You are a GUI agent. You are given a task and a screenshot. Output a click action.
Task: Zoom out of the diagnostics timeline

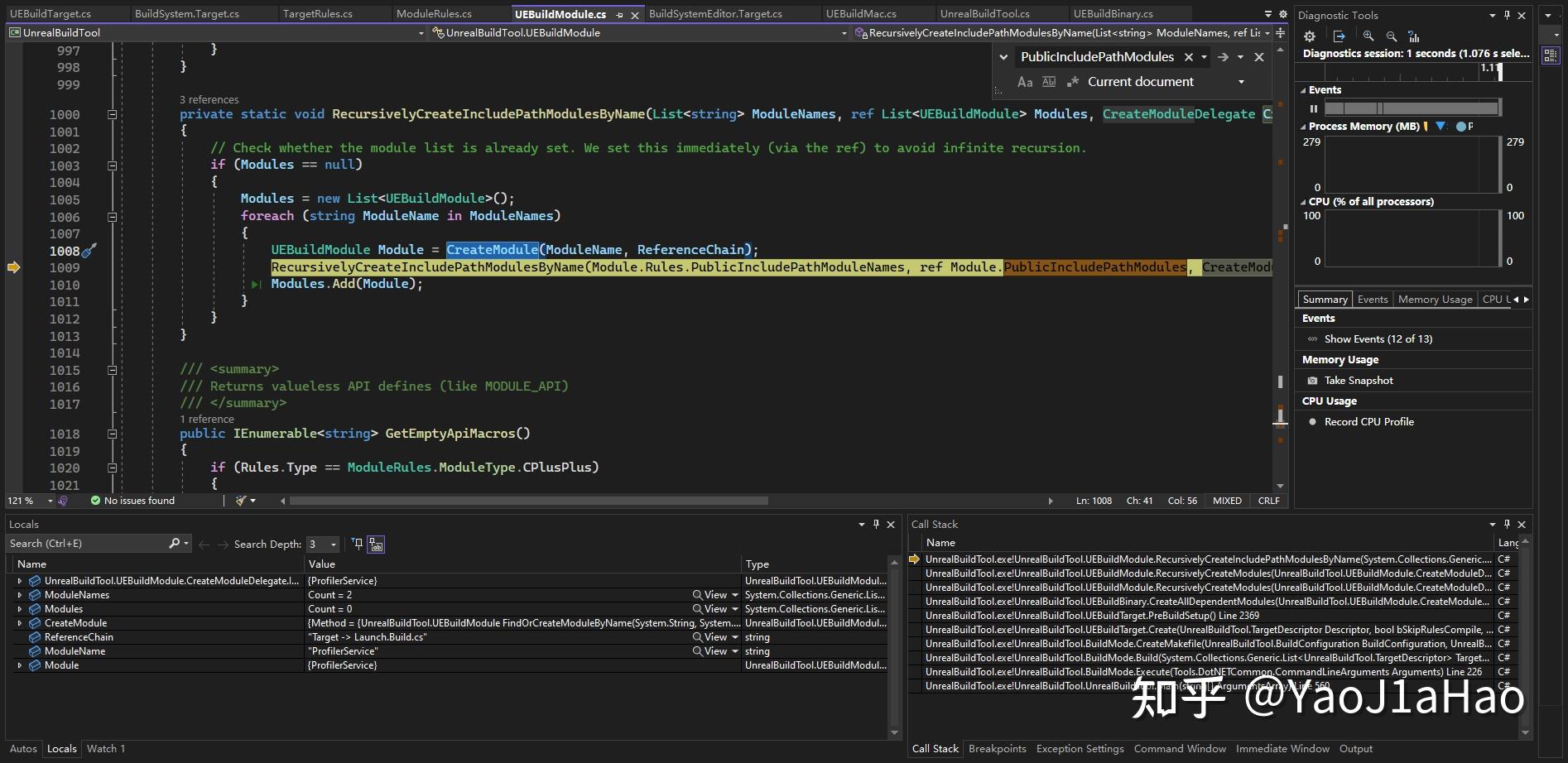coord(1392,36)
